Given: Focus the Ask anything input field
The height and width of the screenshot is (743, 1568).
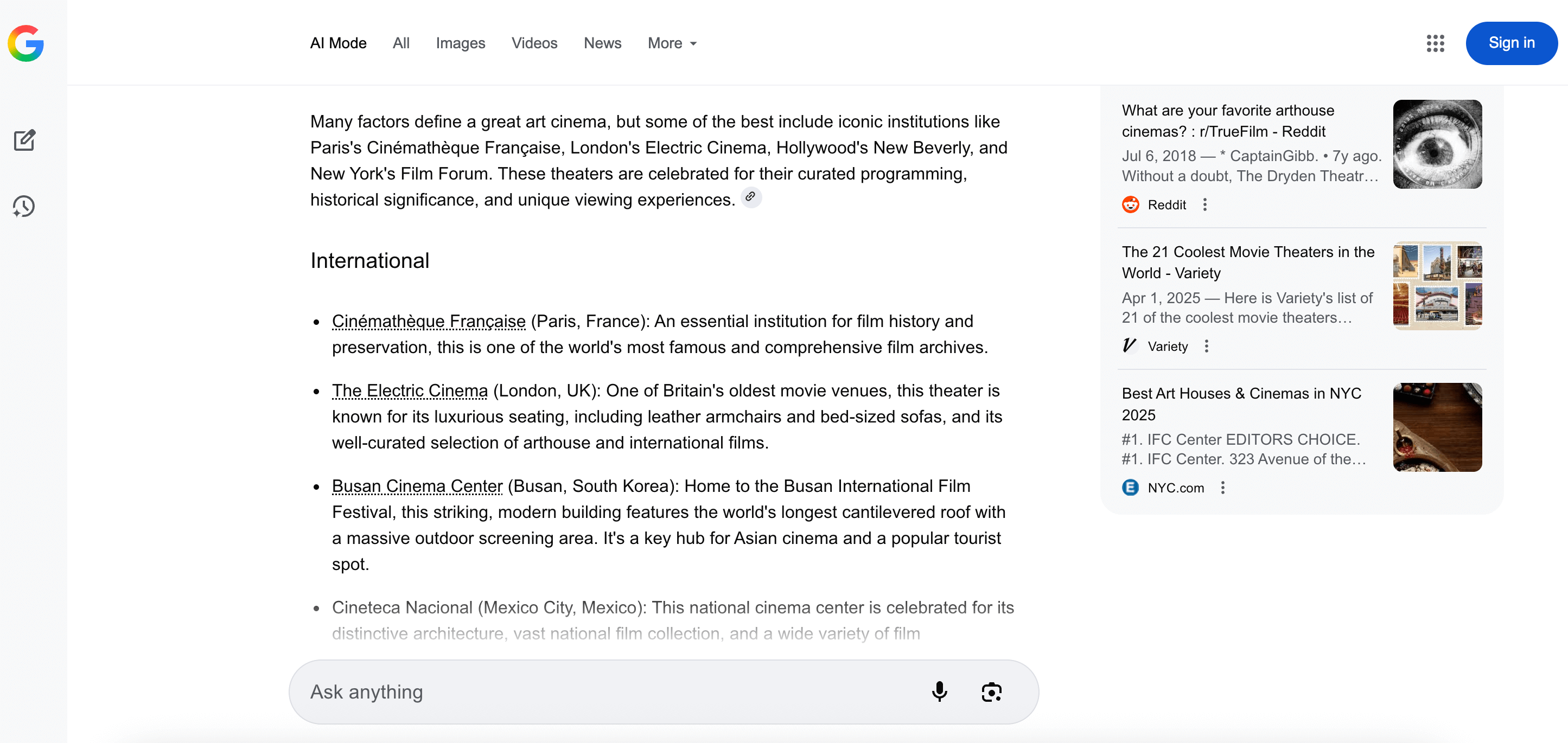Looking at the screenshot, I should pyautogui.click(x=609, y=692).
